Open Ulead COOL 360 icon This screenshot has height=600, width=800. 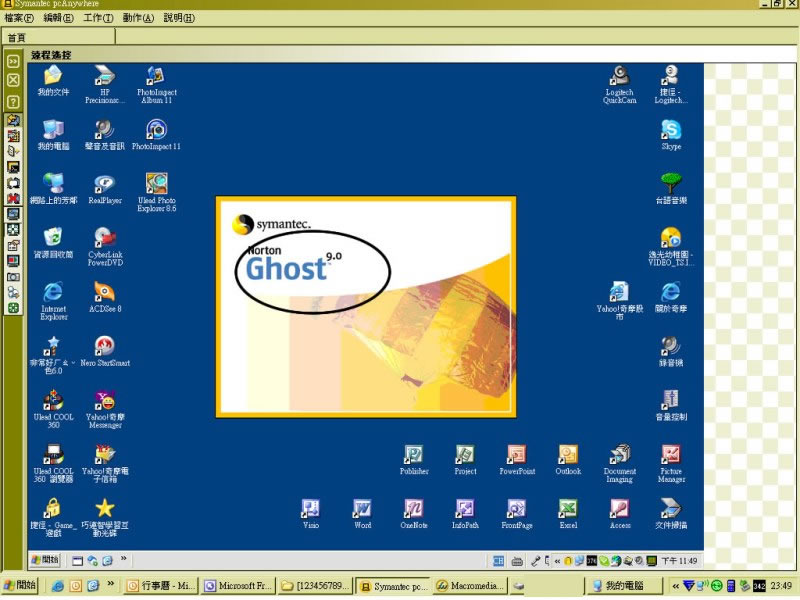pos(53,409)
